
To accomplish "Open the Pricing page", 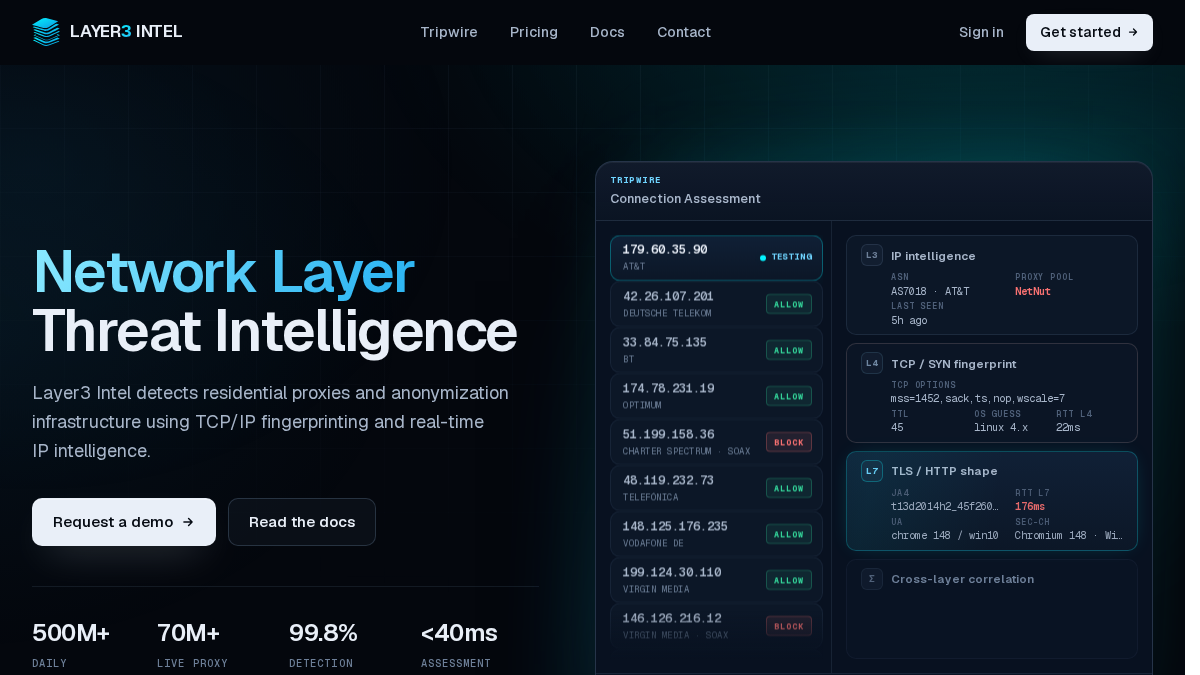I will [x=534, y=32].
